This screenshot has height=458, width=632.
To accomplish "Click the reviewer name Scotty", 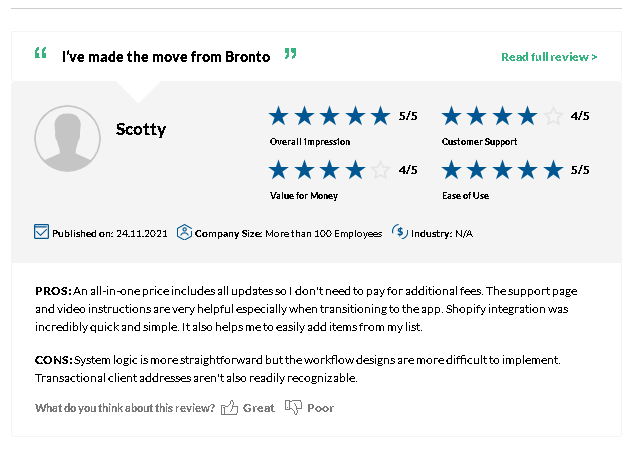I will (141, 129).
